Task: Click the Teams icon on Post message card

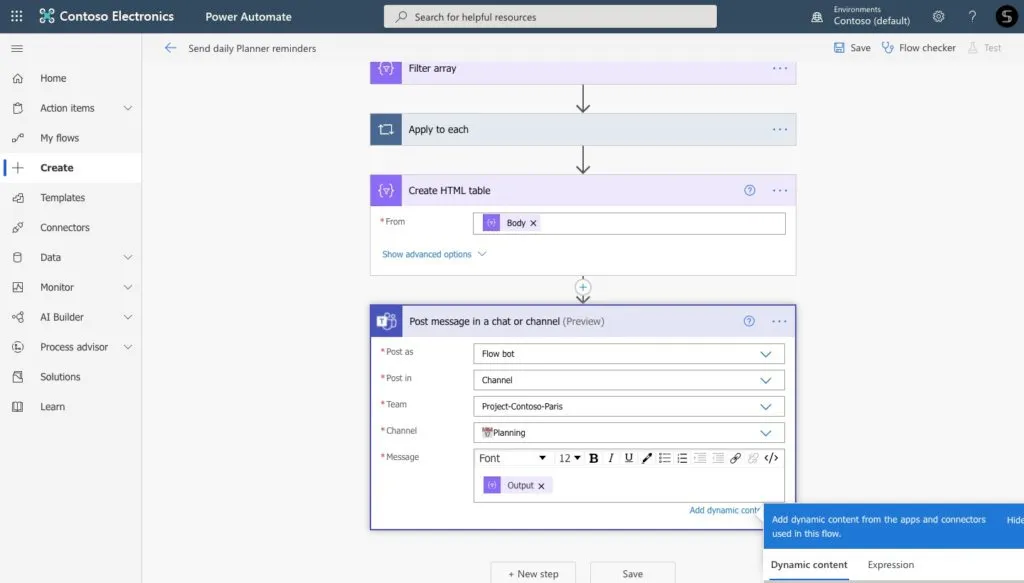Action: coord(386,321)
